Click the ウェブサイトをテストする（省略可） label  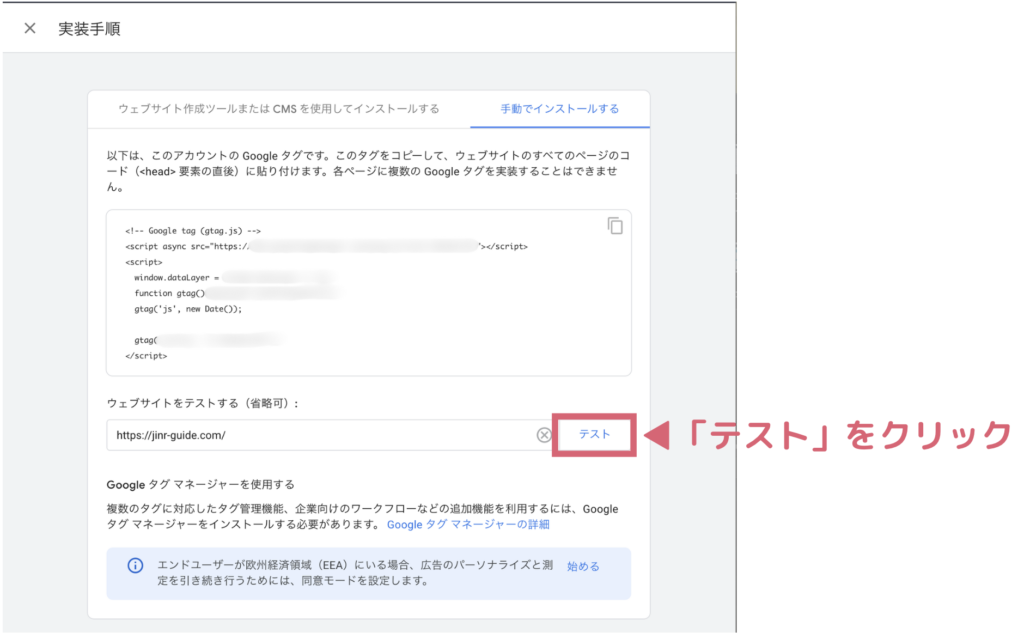click(203, 404)
